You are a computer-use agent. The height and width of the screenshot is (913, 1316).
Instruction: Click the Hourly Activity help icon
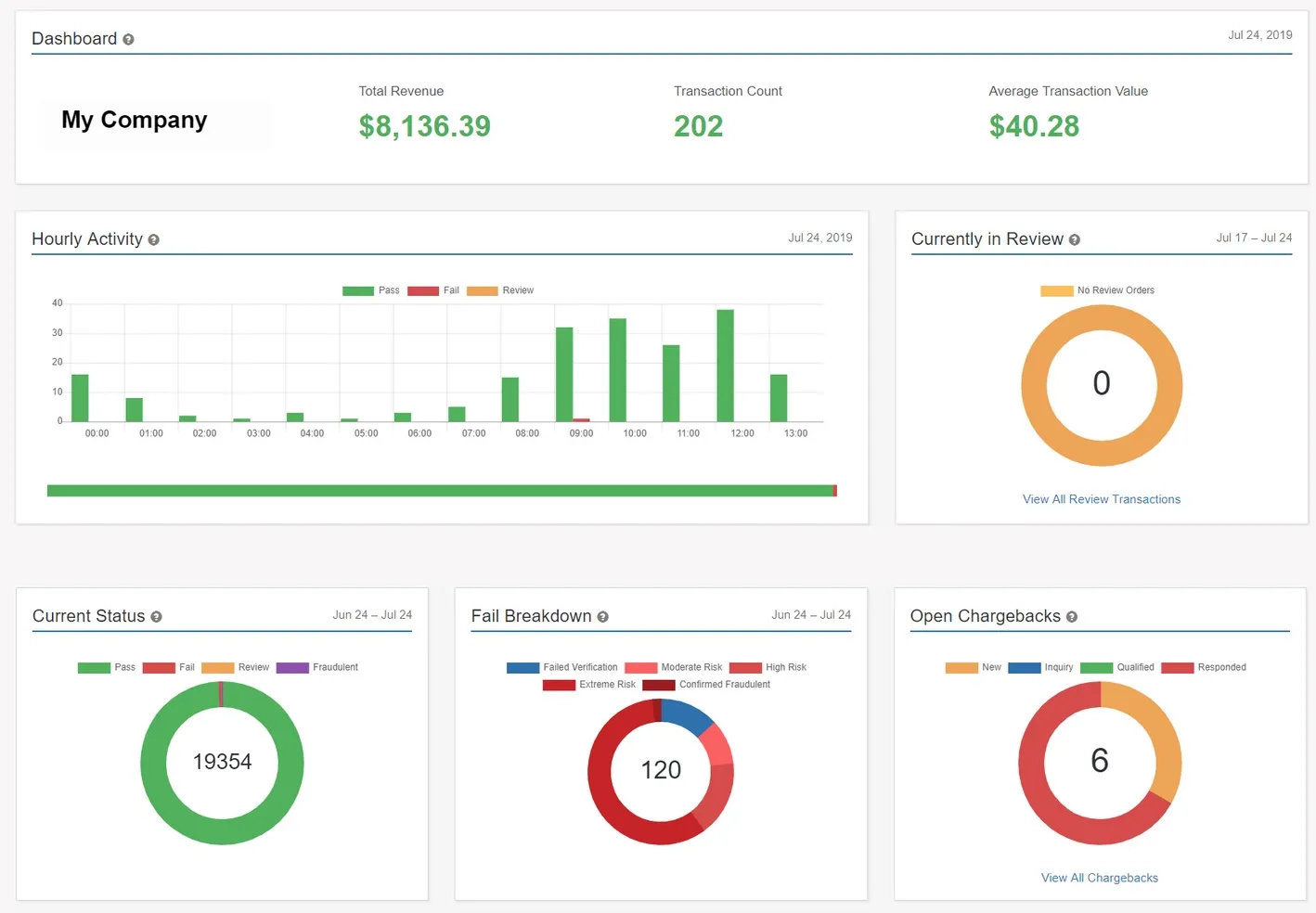coord(154,239)
